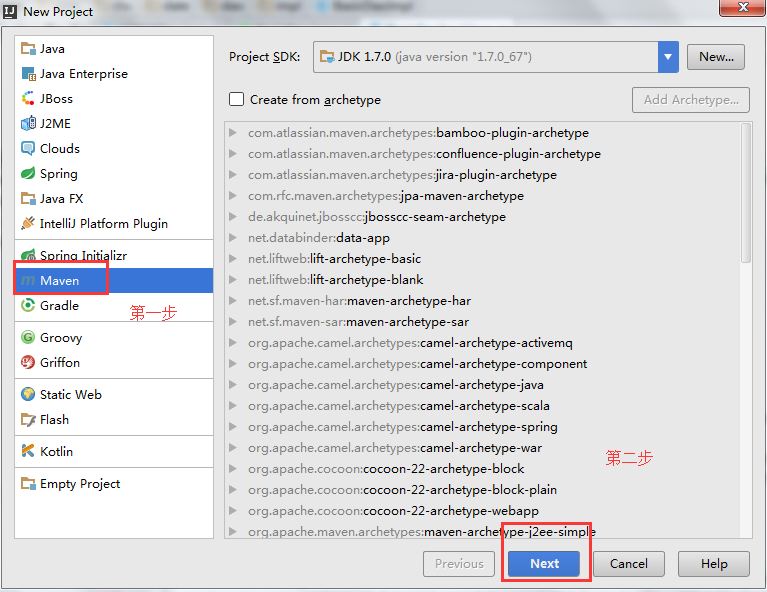Click the Empty Project folder icon
Screen dimensions: 767x592
point(28,483)
